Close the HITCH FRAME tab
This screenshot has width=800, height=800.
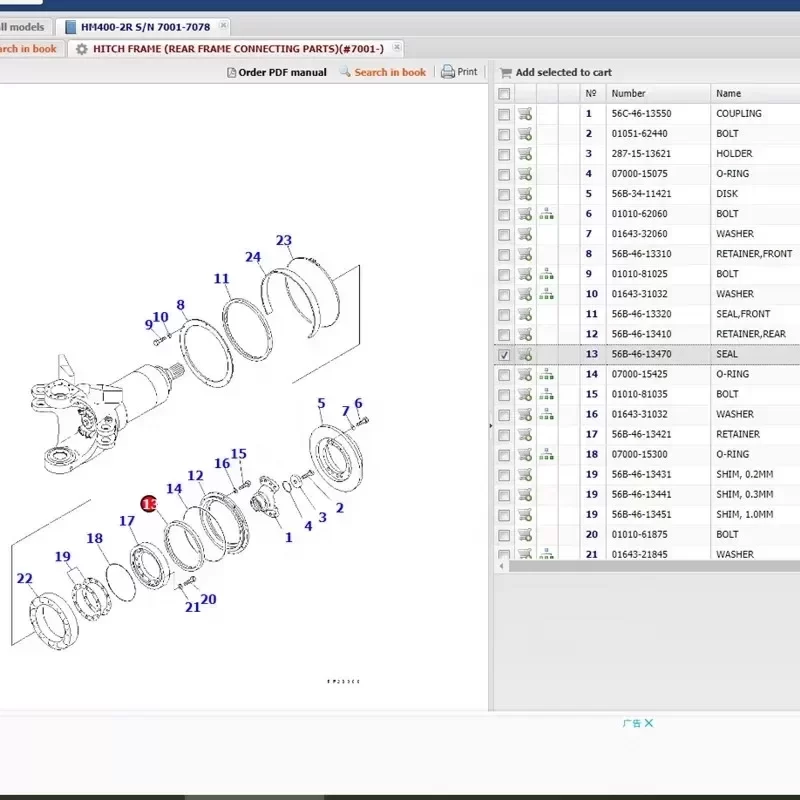pos(397,47)
